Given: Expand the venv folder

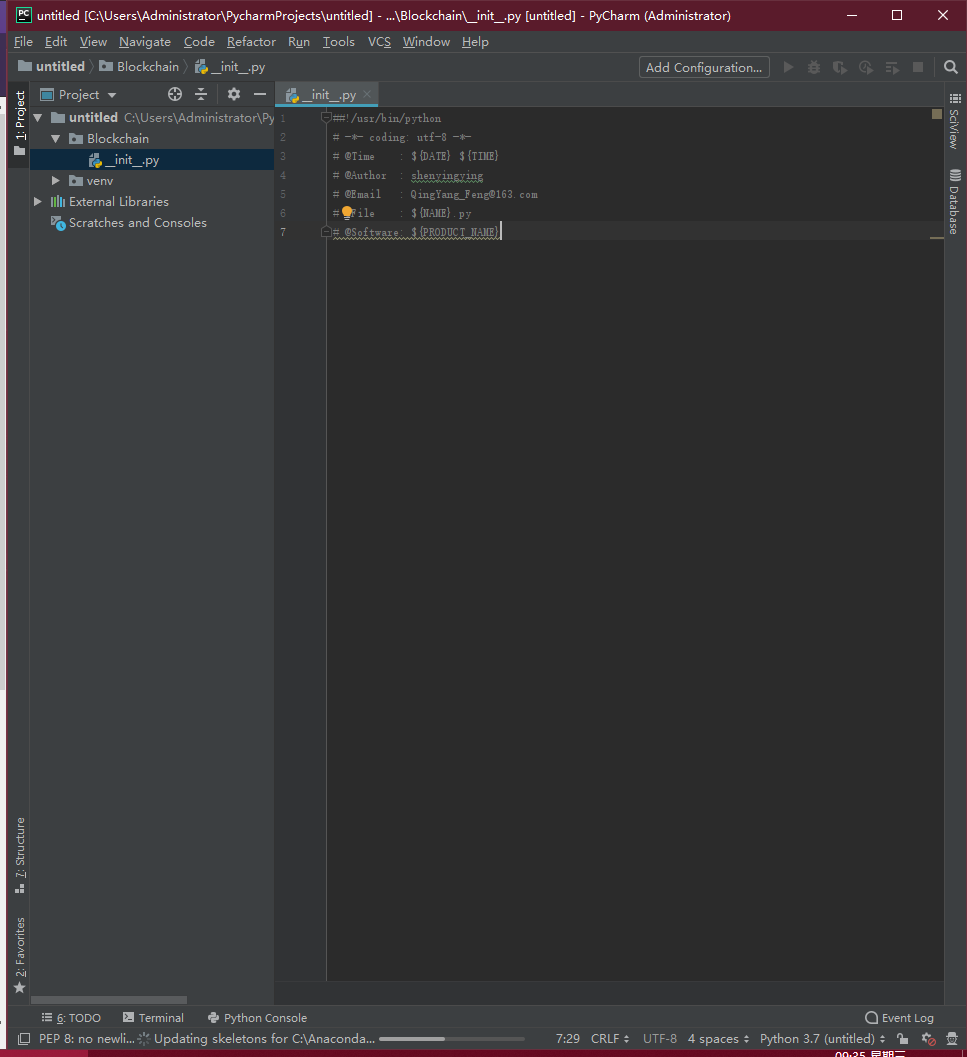Looking at the screenshot, I should click(56, 181).
